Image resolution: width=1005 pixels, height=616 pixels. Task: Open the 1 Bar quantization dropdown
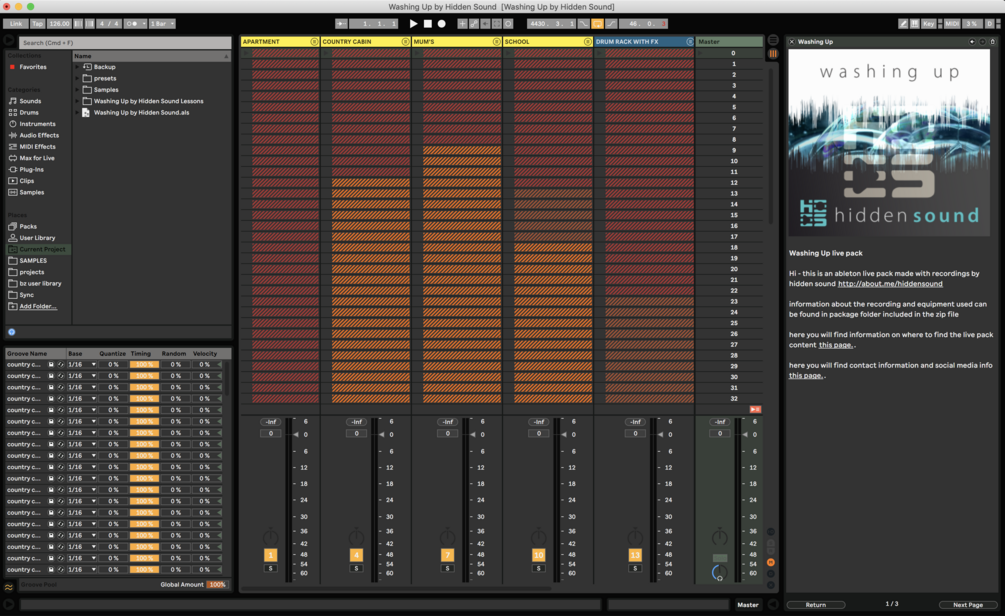(163, 24)
